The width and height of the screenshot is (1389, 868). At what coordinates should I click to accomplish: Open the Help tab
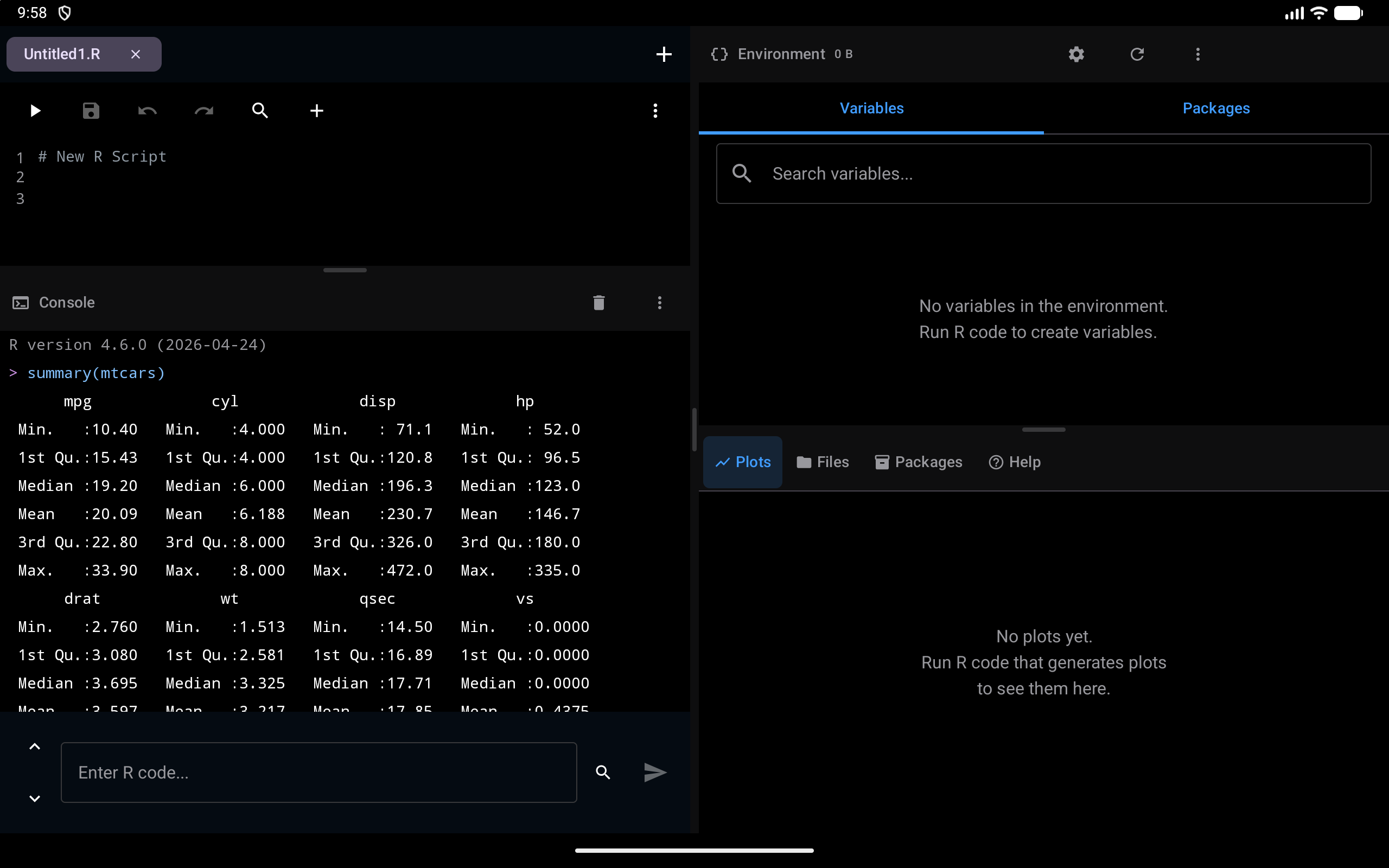1014,462
